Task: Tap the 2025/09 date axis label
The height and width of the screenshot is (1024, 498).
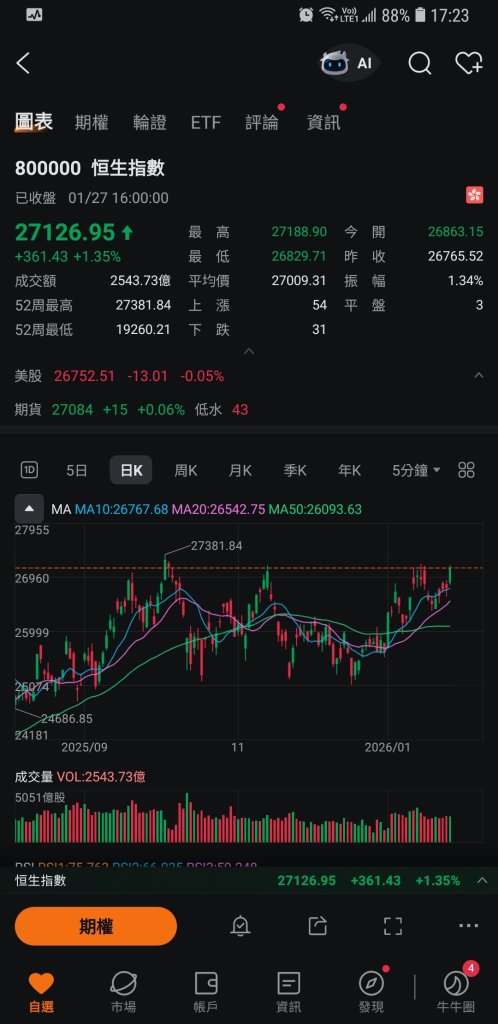Action: [84, 746]
